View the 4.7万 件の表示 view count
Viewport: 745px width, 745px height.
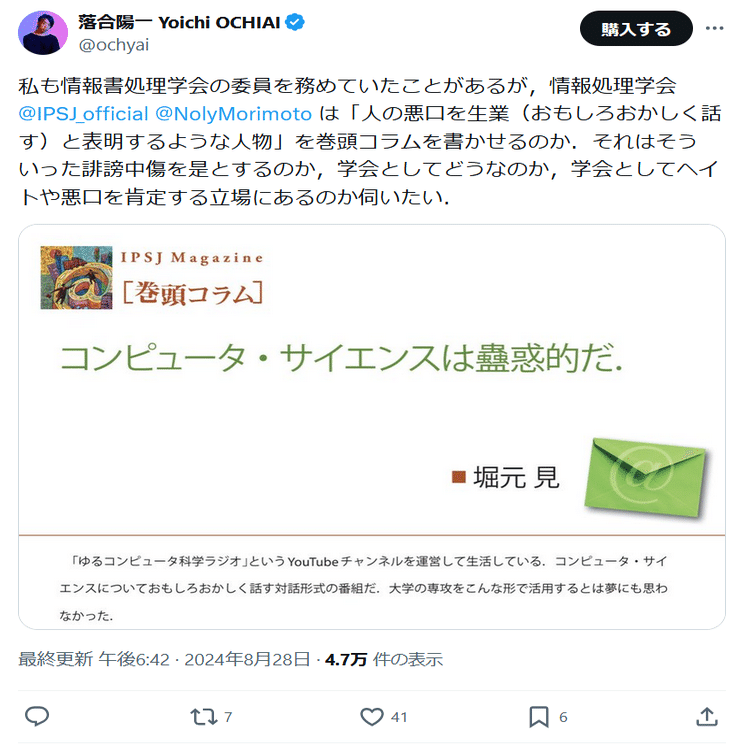[383, 659]
